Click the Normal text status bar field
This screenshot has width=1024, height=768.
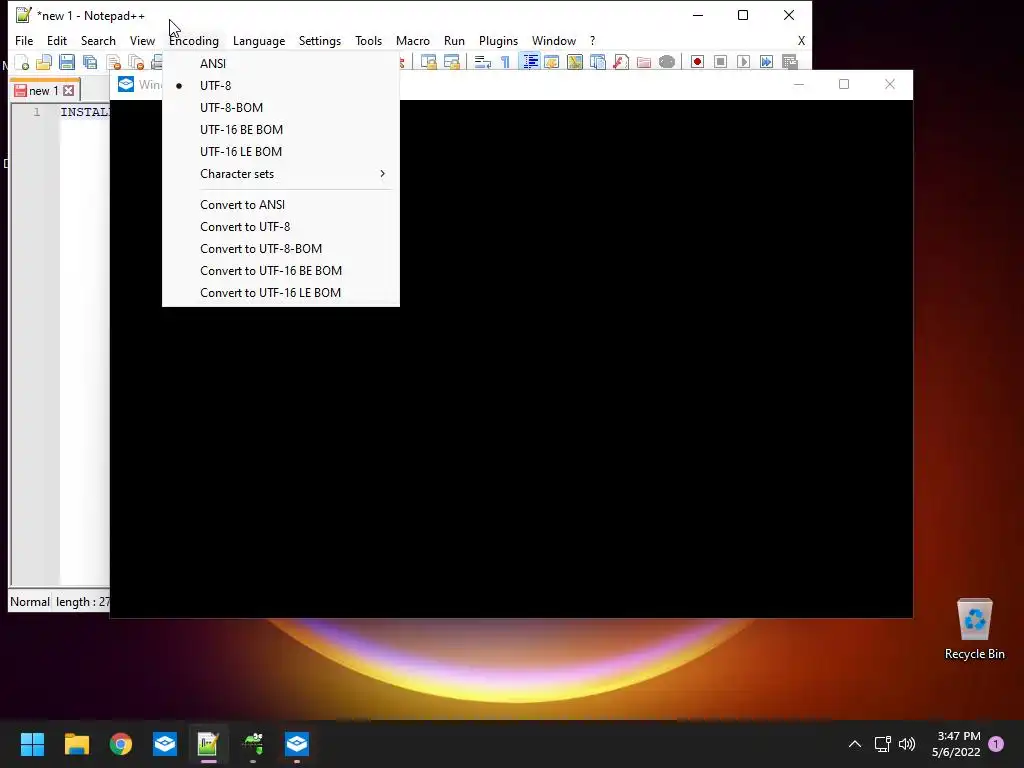[29, 601]
